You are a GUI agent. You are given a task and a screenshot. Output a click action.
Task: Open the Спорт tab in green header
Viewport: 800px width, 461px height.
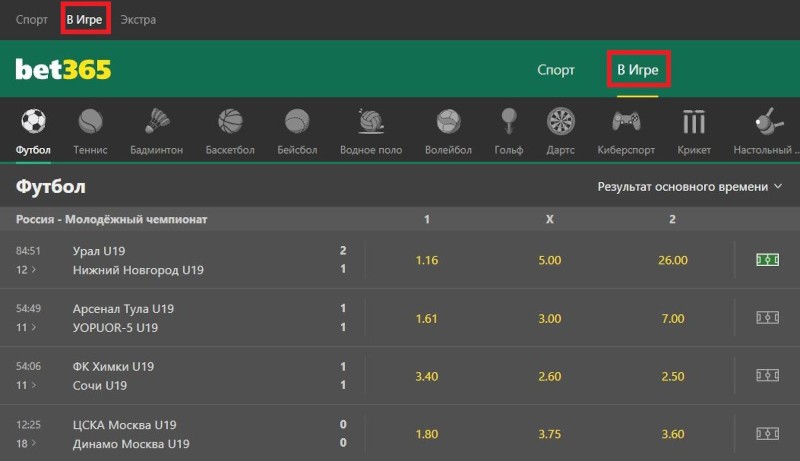[x=556, y=70]
